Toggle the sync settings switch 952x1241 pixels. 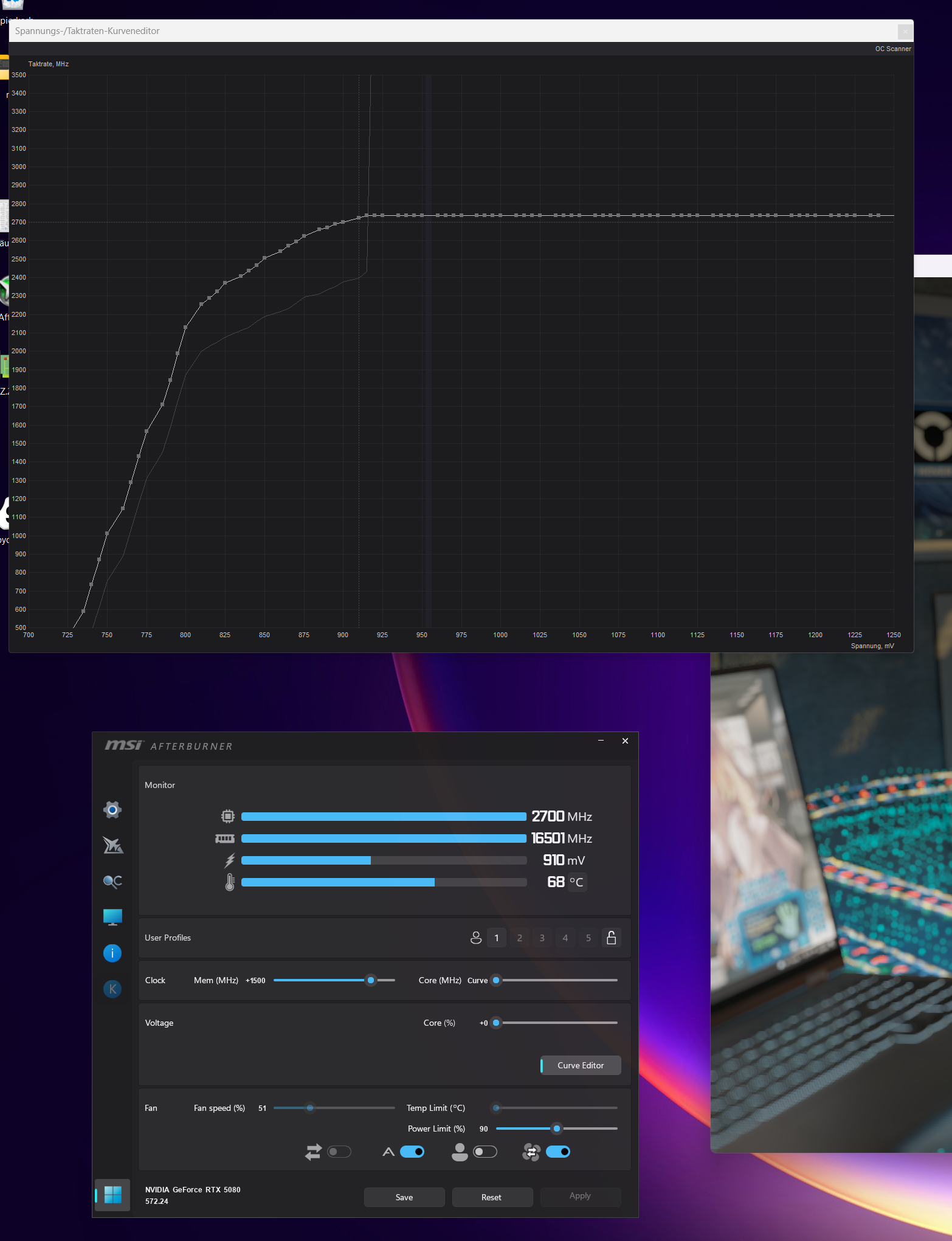click(x=339, y=1152)
